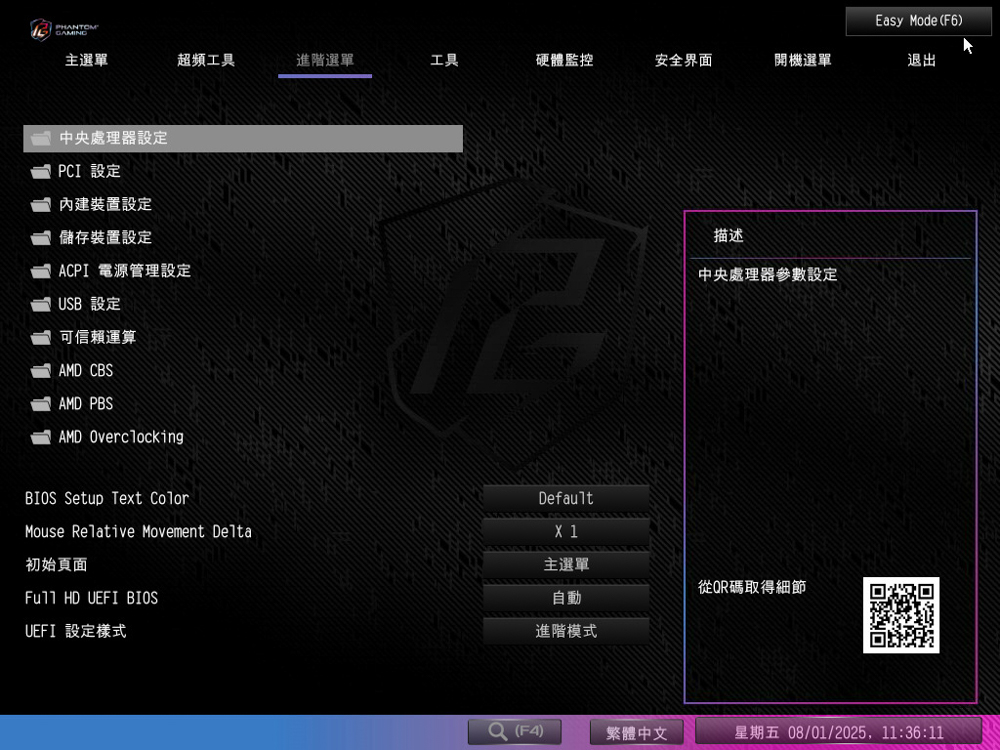
Task: Change Mouse Relative Movement Delta value
Action: (565, 532)
